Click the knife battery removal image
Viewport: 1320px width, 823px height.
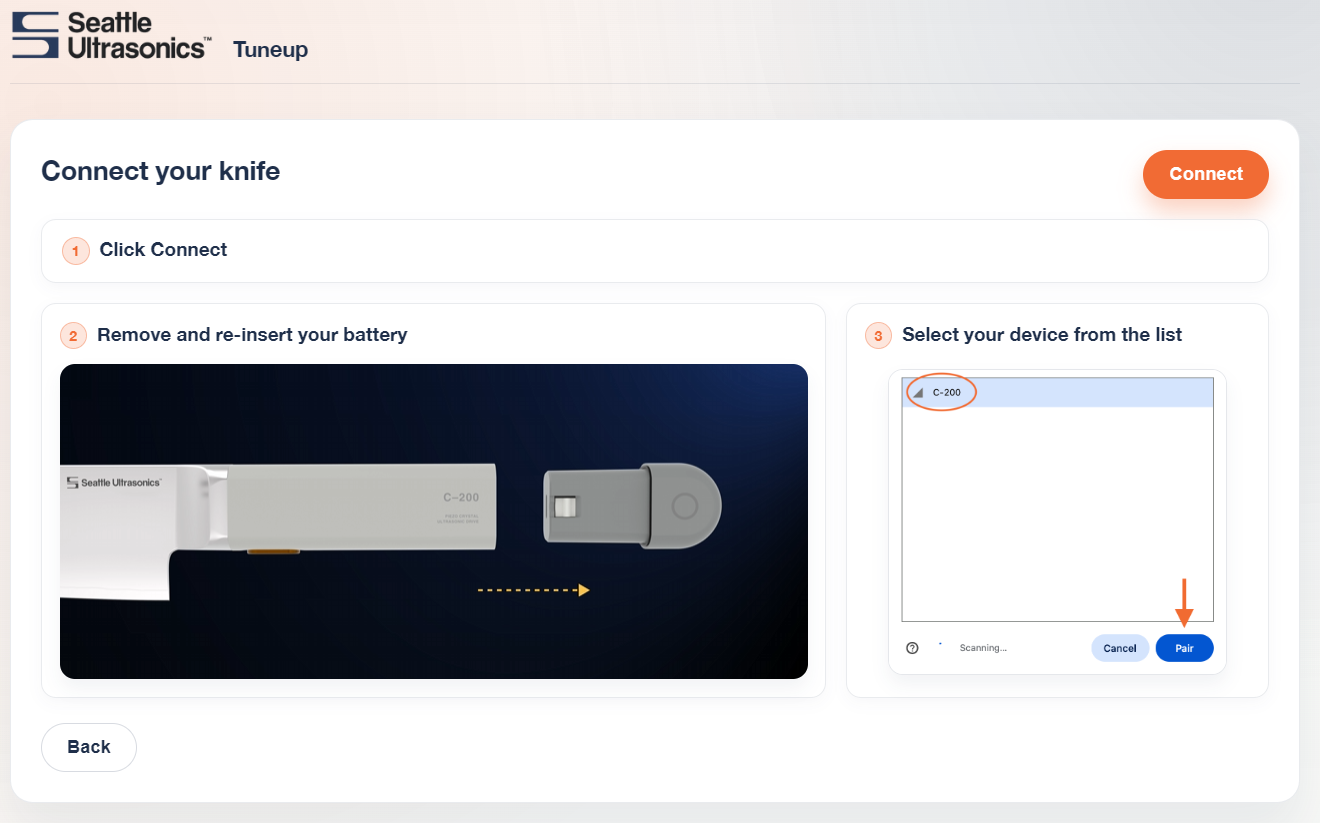pos(433,521)
